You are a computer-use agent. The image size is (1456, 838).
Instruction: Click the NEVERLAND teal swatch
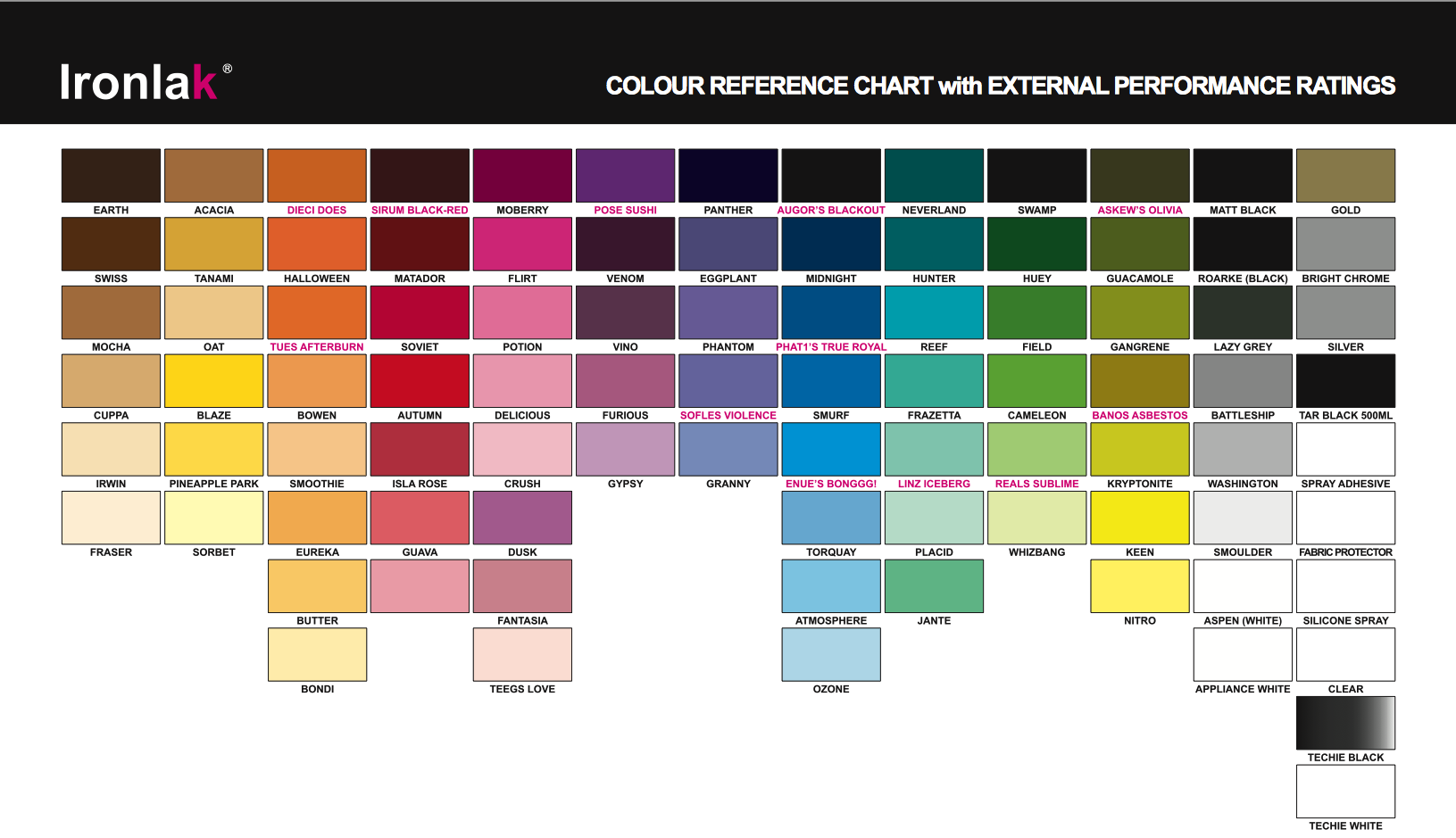934,176
